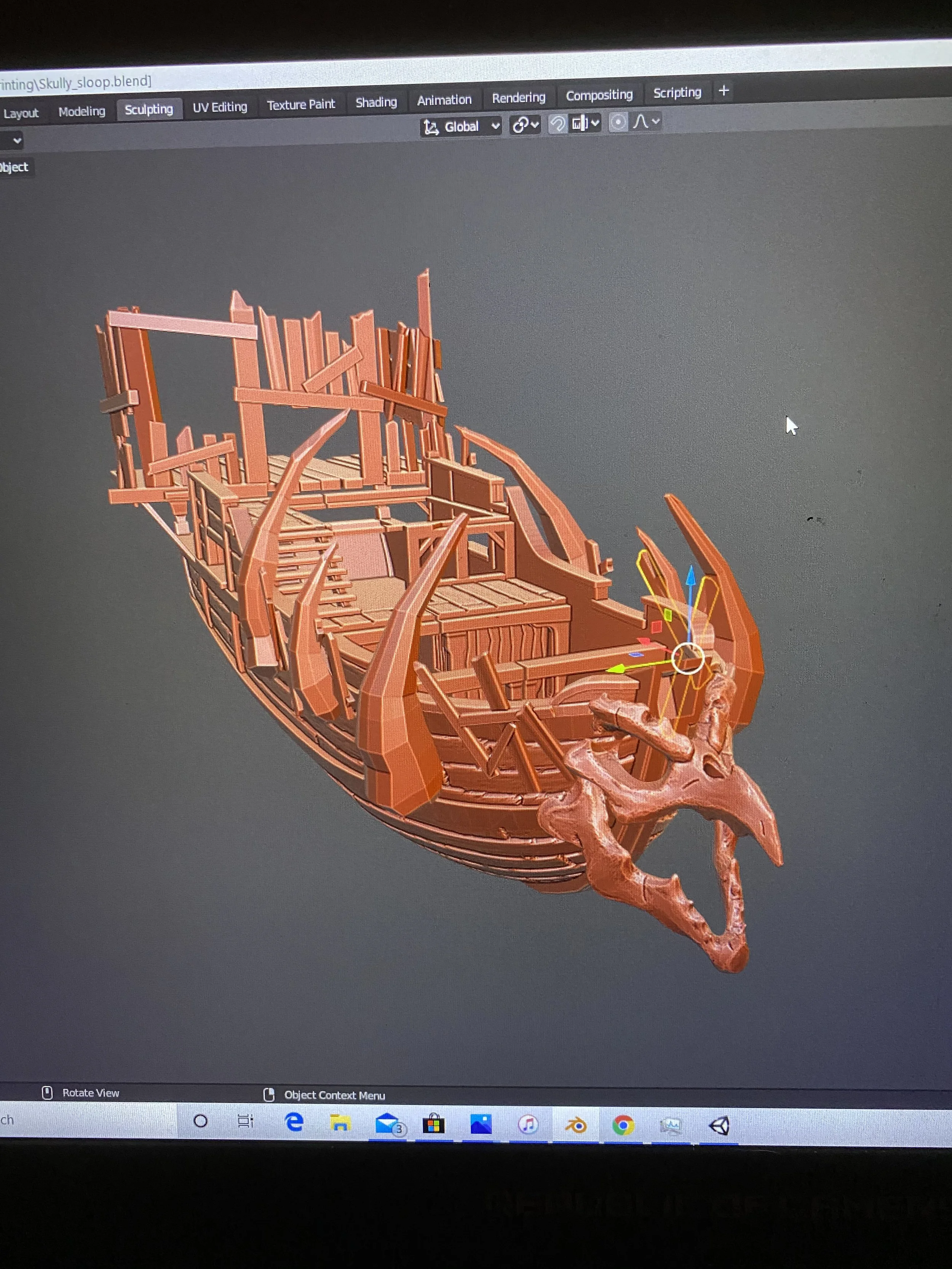Open Google Chrome in the taskbar
952x1269 pixels.
coord(623,1125)
